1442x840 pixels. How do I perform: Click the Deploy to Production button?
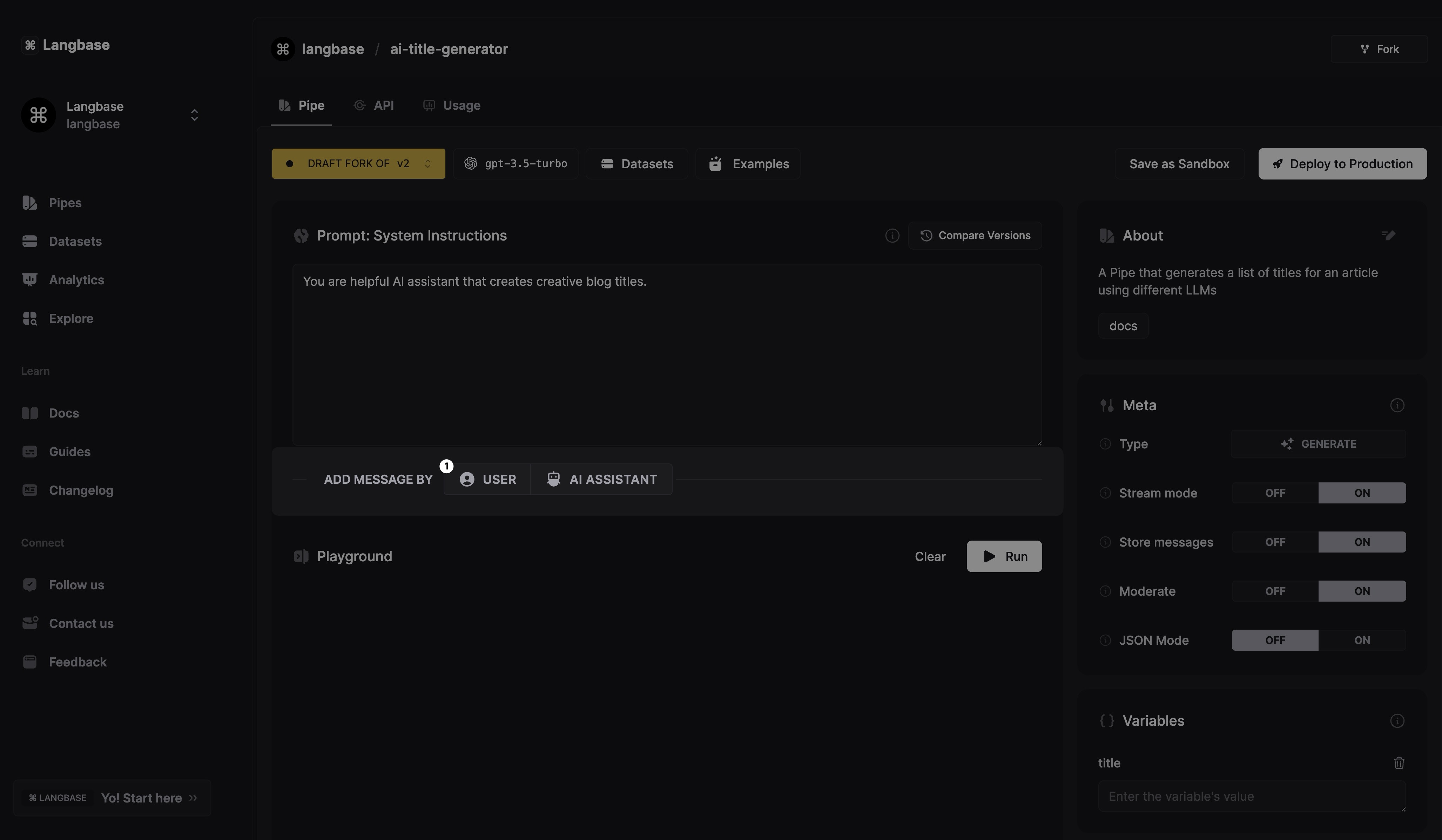(x=1342, y=164)
